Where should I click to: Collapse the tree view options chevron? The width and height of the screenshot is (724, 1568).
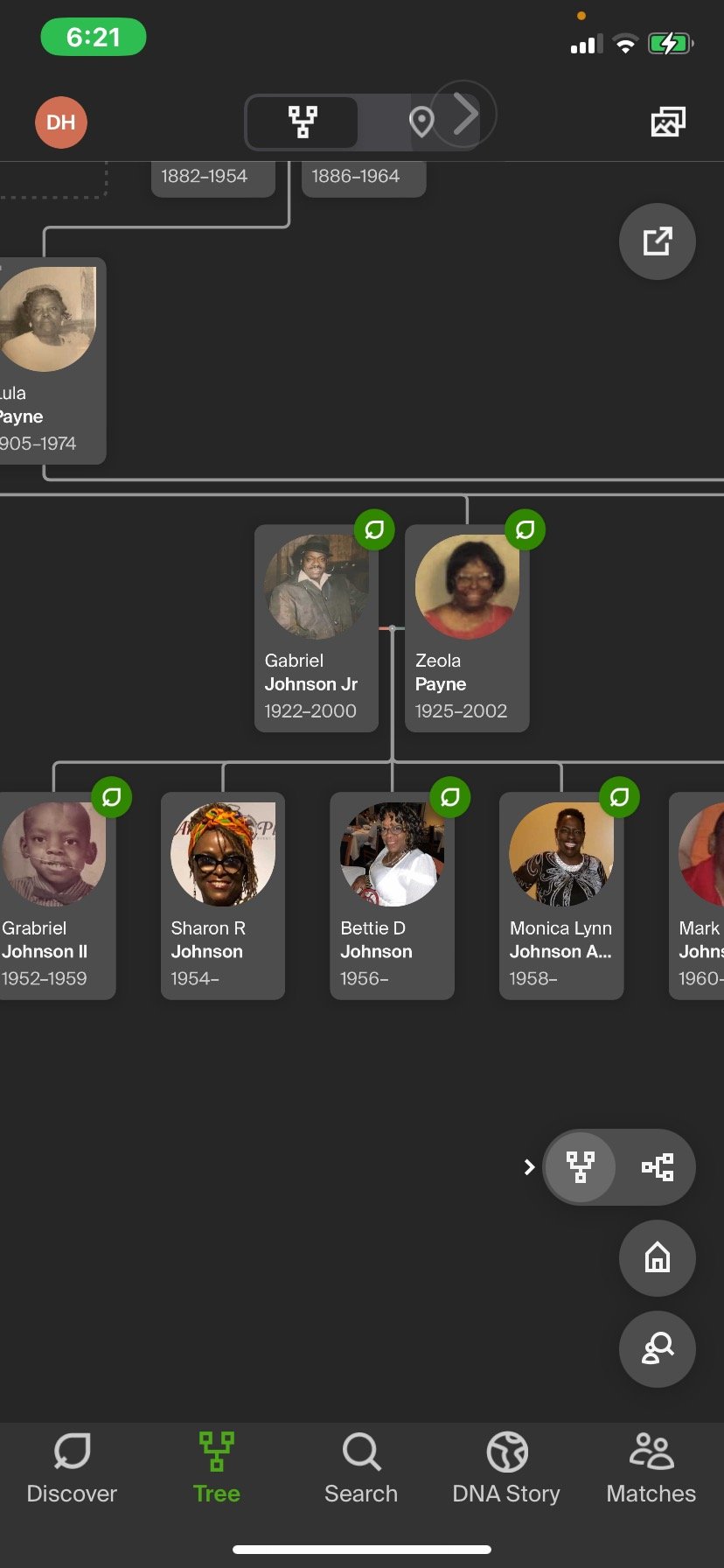point(528,1167)
